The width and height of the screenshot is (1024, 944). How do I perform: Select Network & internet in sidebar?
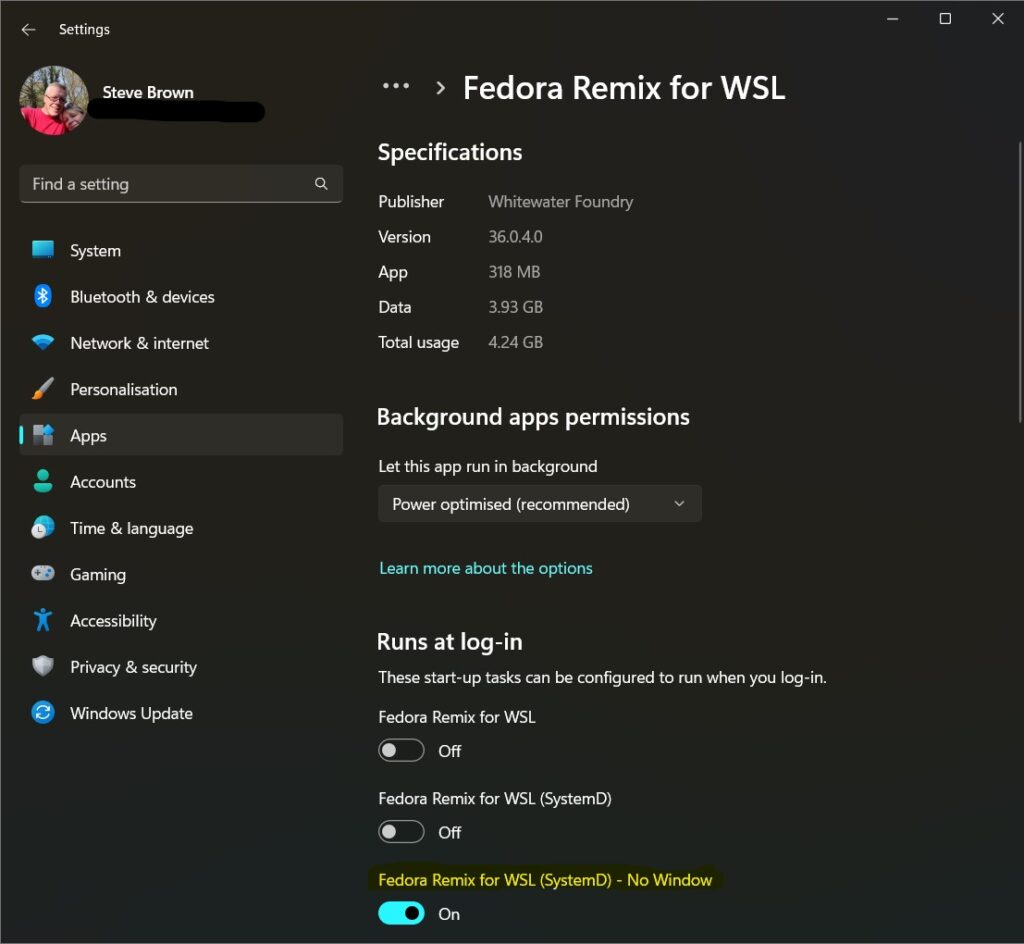point(139,343)
